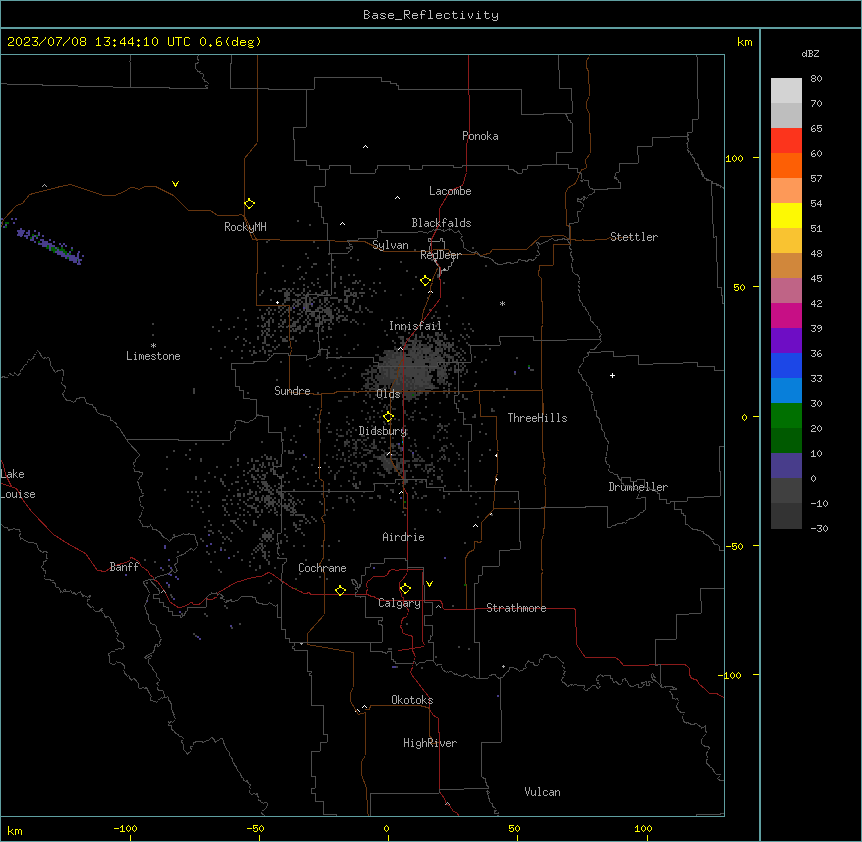Click the RockyMH label
Screen dimensions: 862x842
click(x=245, y=227)
